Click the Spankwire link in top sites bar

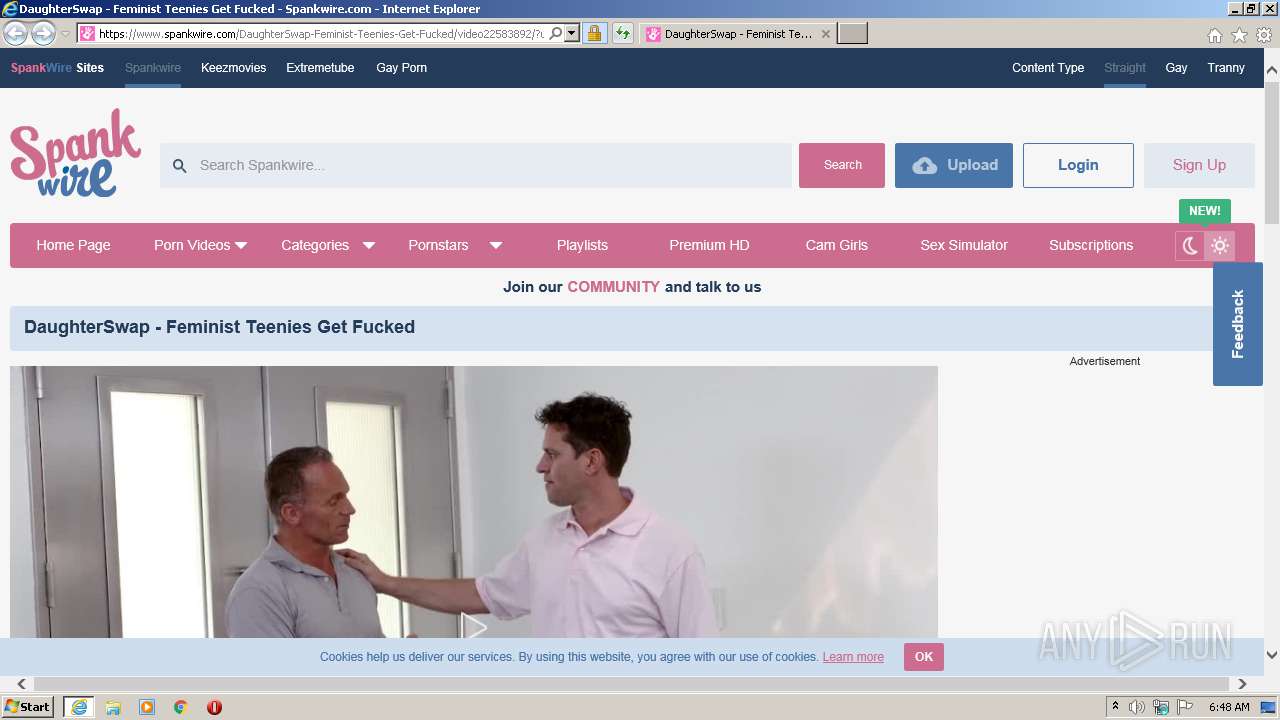click(153, 68)
